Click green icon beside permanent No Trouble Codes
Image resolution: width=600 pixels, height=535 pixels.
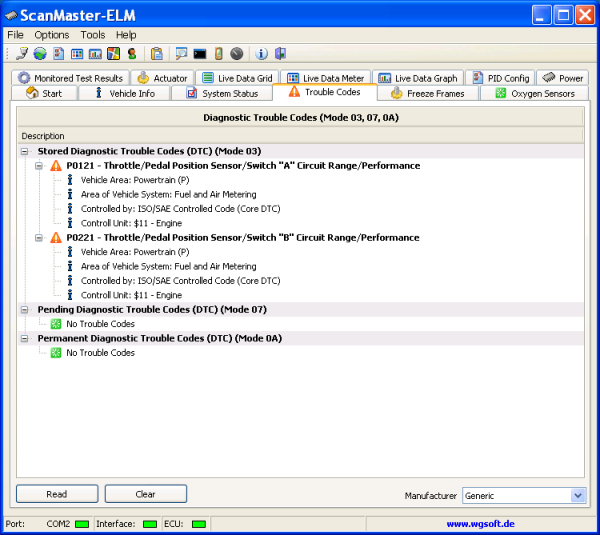pos(56,353)
